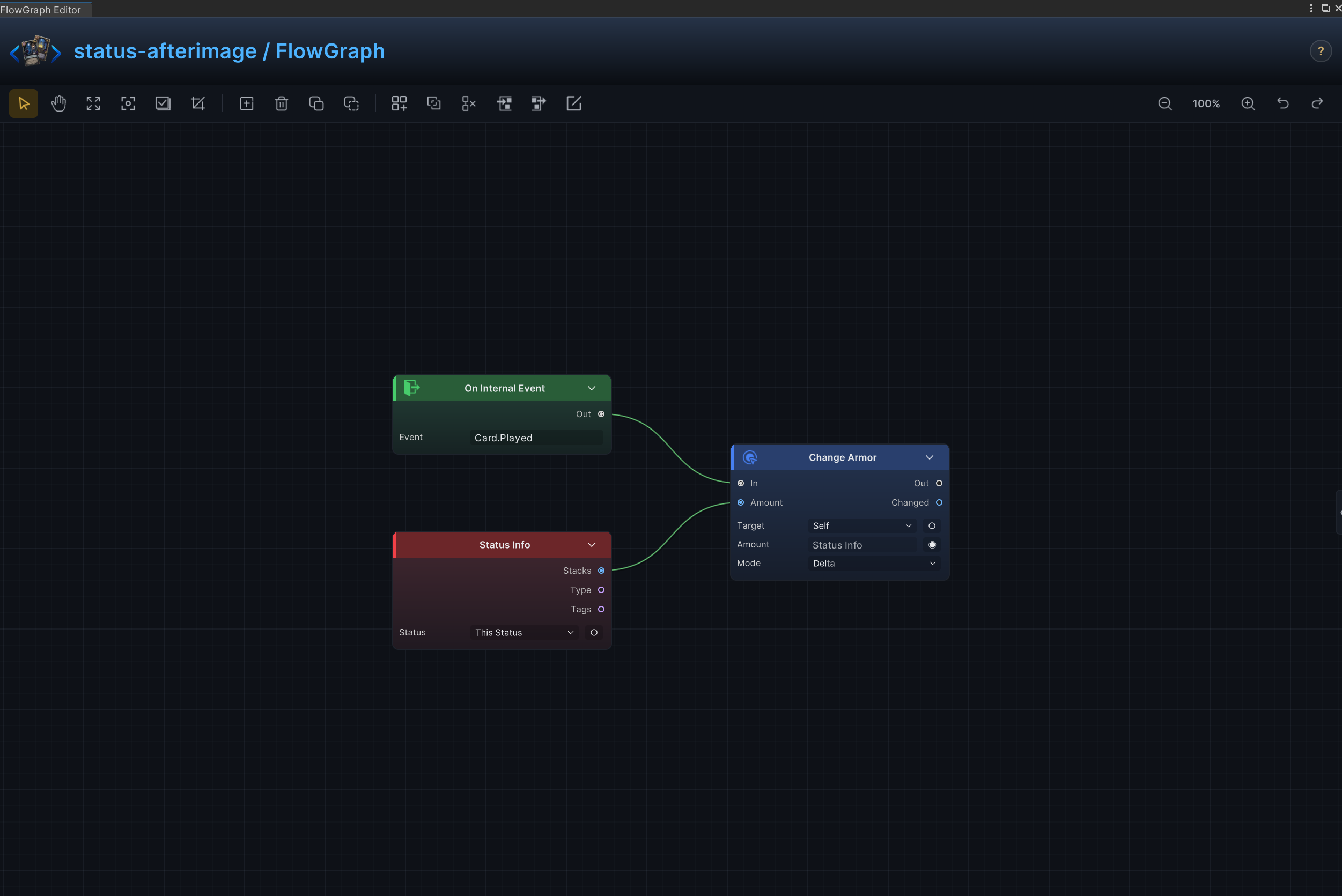1342x896 pixels.
Task: Click the trash delete icon
Action: click(281, 103)
